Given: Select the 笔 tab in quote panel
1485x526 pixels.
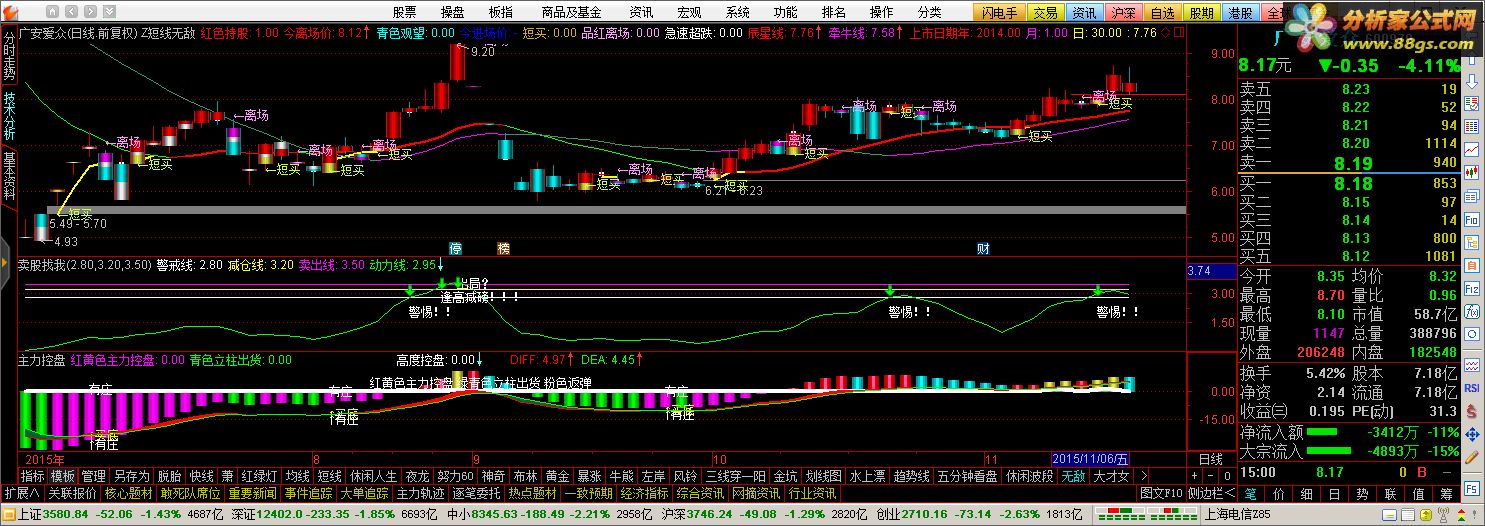Looking at the screenshot, I should (1250, 494).
